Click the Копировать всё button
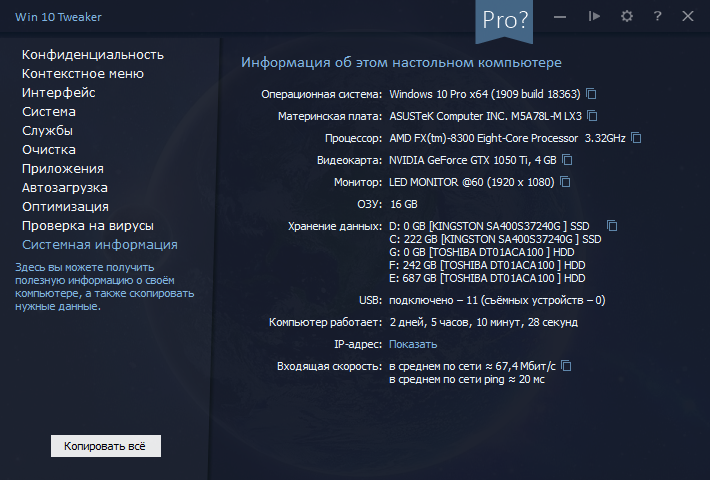This screenshot has width=710, height=480. coord(106,446)
